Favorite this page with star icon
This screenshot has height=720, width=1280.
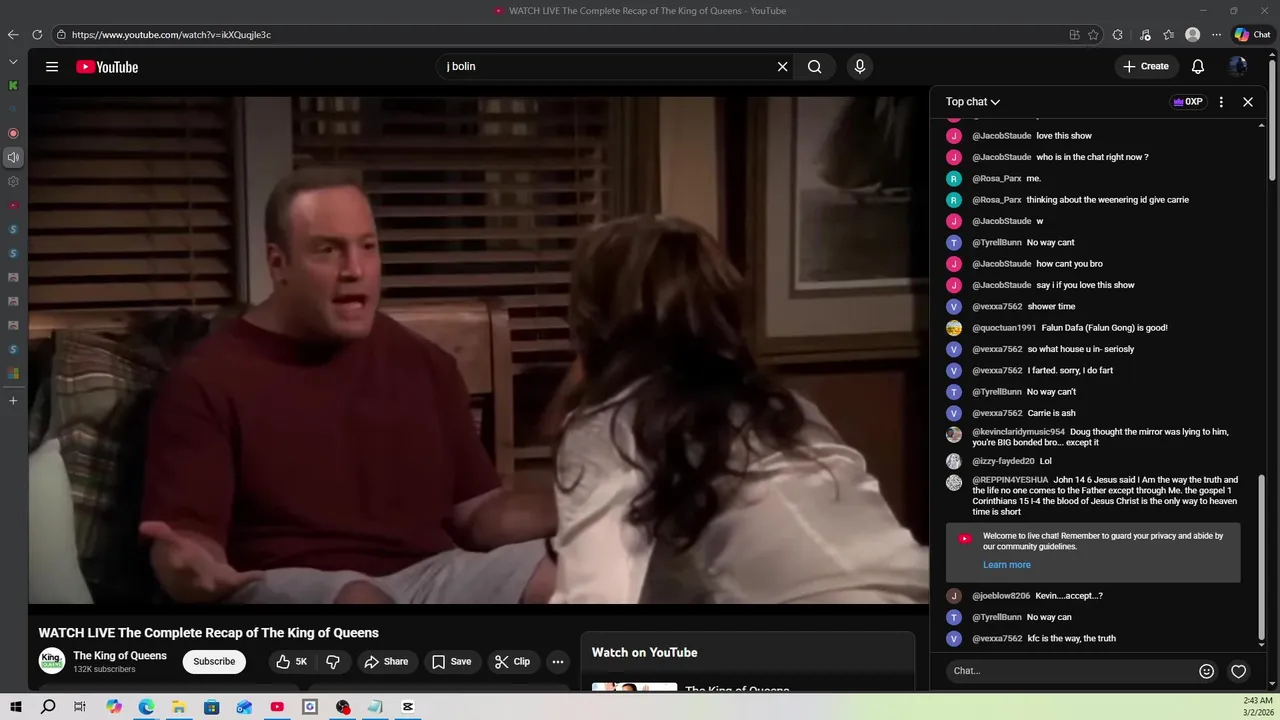tap(1093, 34)
